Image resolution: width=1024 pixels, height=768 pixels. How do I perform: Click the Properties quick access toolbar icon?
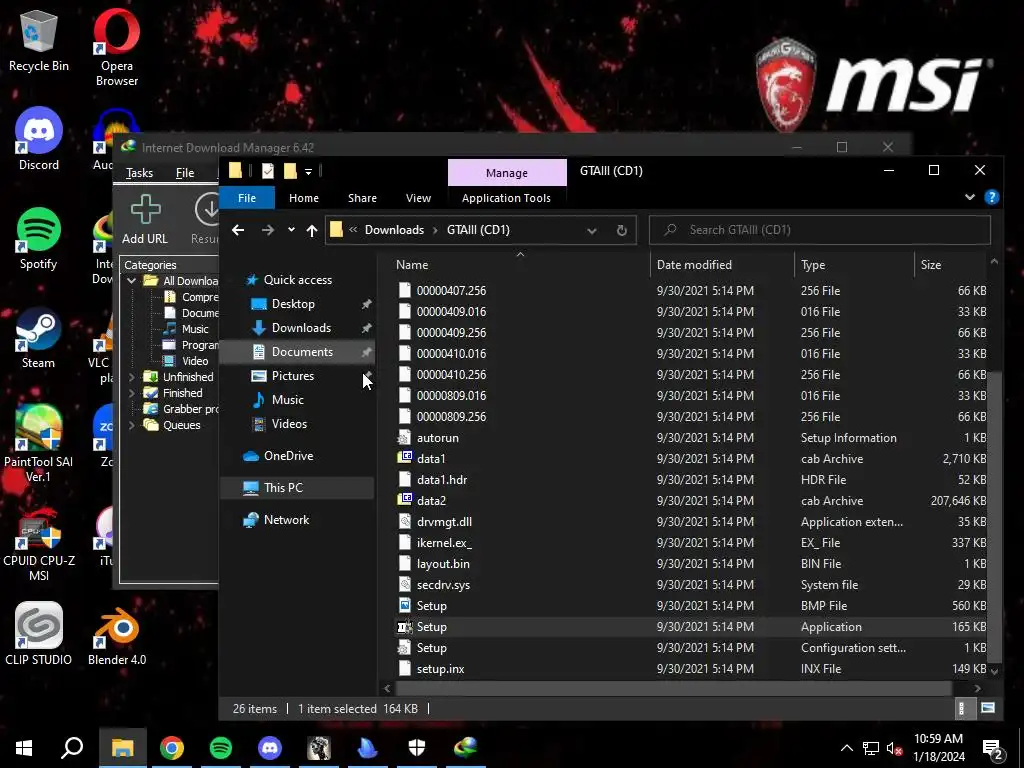268,171
